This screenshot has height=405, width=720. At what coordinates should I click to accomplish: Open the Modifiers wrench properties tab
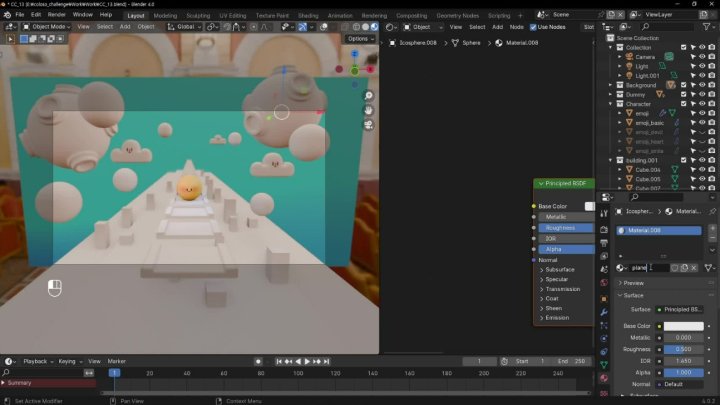click(604, 312)
